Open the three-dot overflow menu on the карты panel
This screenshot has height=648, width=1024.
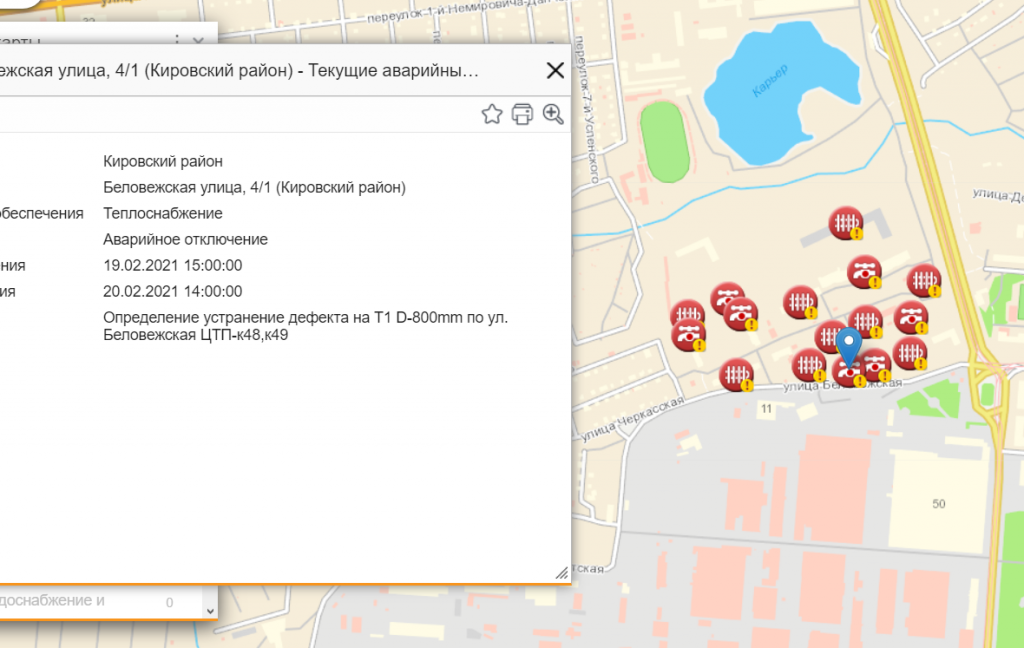pyautogui.click(x=177, y=37)
